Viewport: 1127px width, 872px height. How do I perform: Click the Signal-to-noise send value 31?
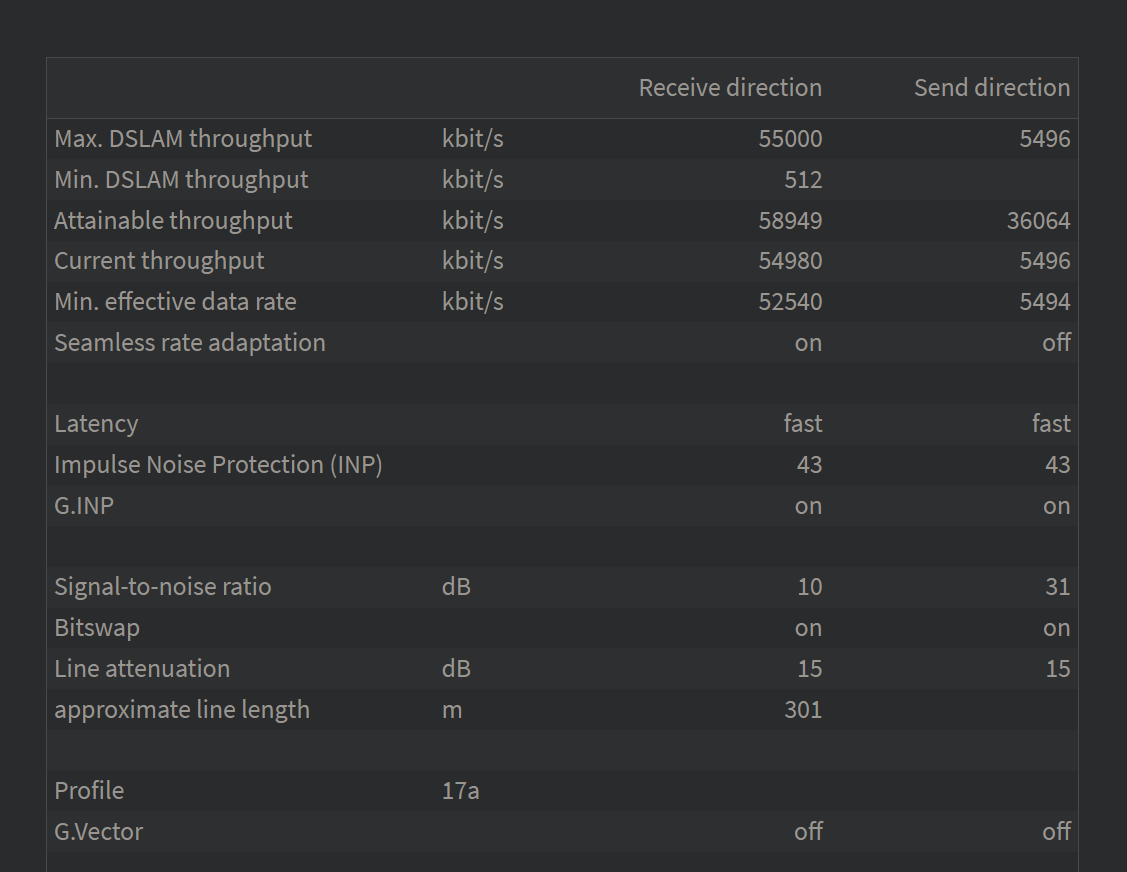click(1057, 587)
